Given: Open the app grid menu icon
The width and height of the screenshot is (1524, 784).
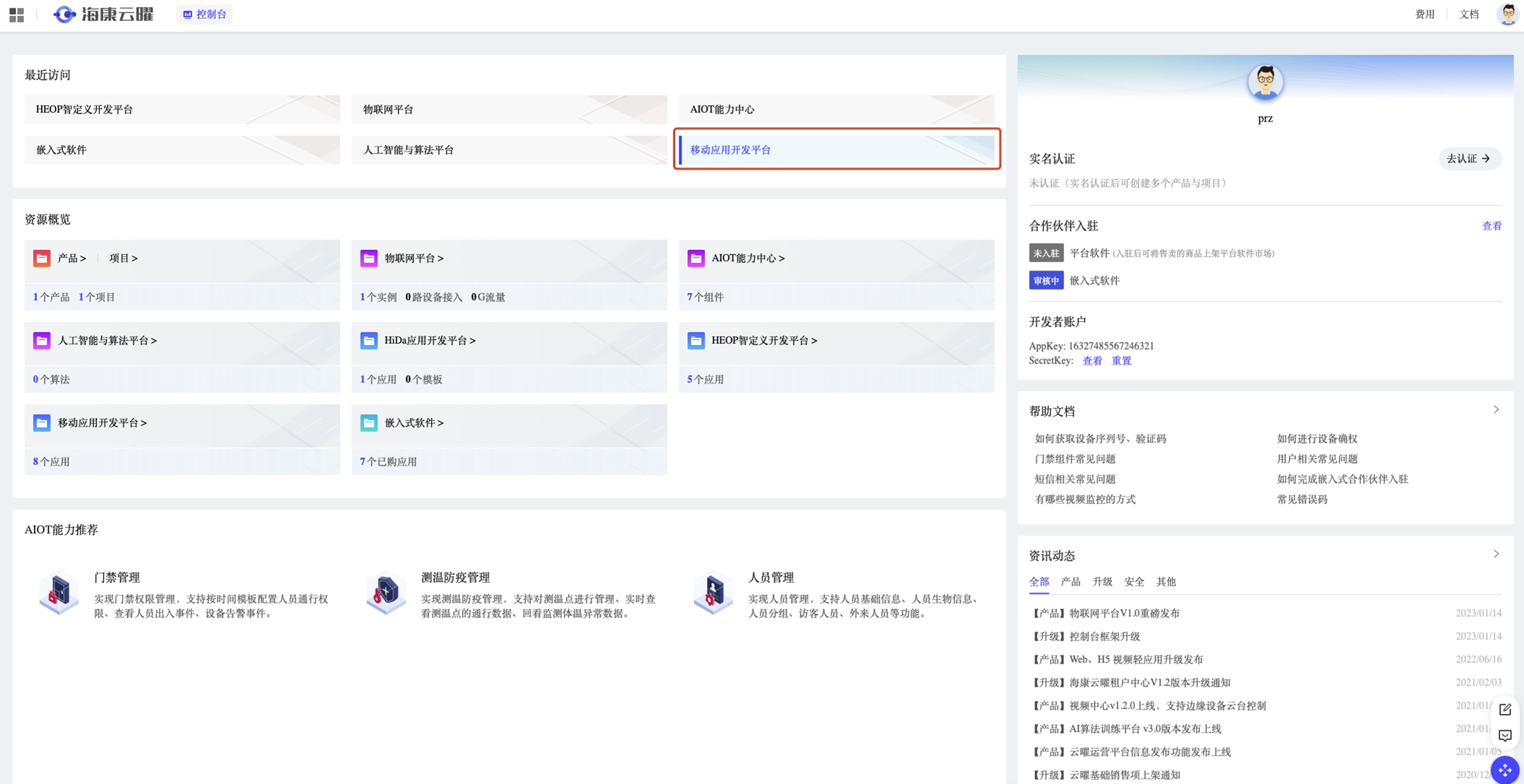Looking at the screenshot, I should pos(17,14).
